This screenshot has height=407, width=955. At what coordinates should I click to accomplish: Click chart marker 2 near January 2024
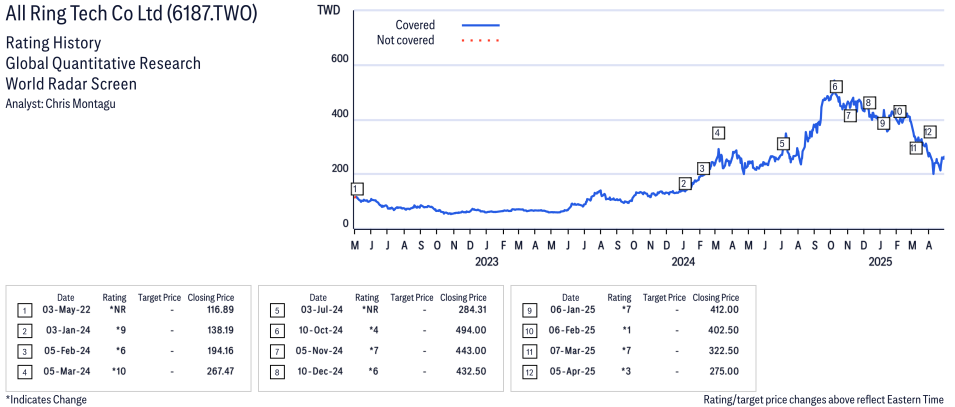point(685,183)
